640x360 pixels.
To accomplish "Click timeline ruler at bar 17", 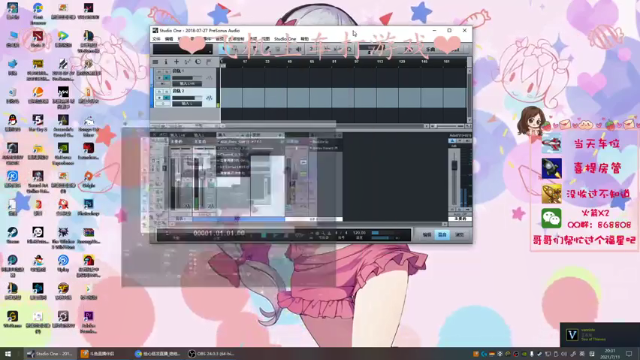I will point(245,62).
